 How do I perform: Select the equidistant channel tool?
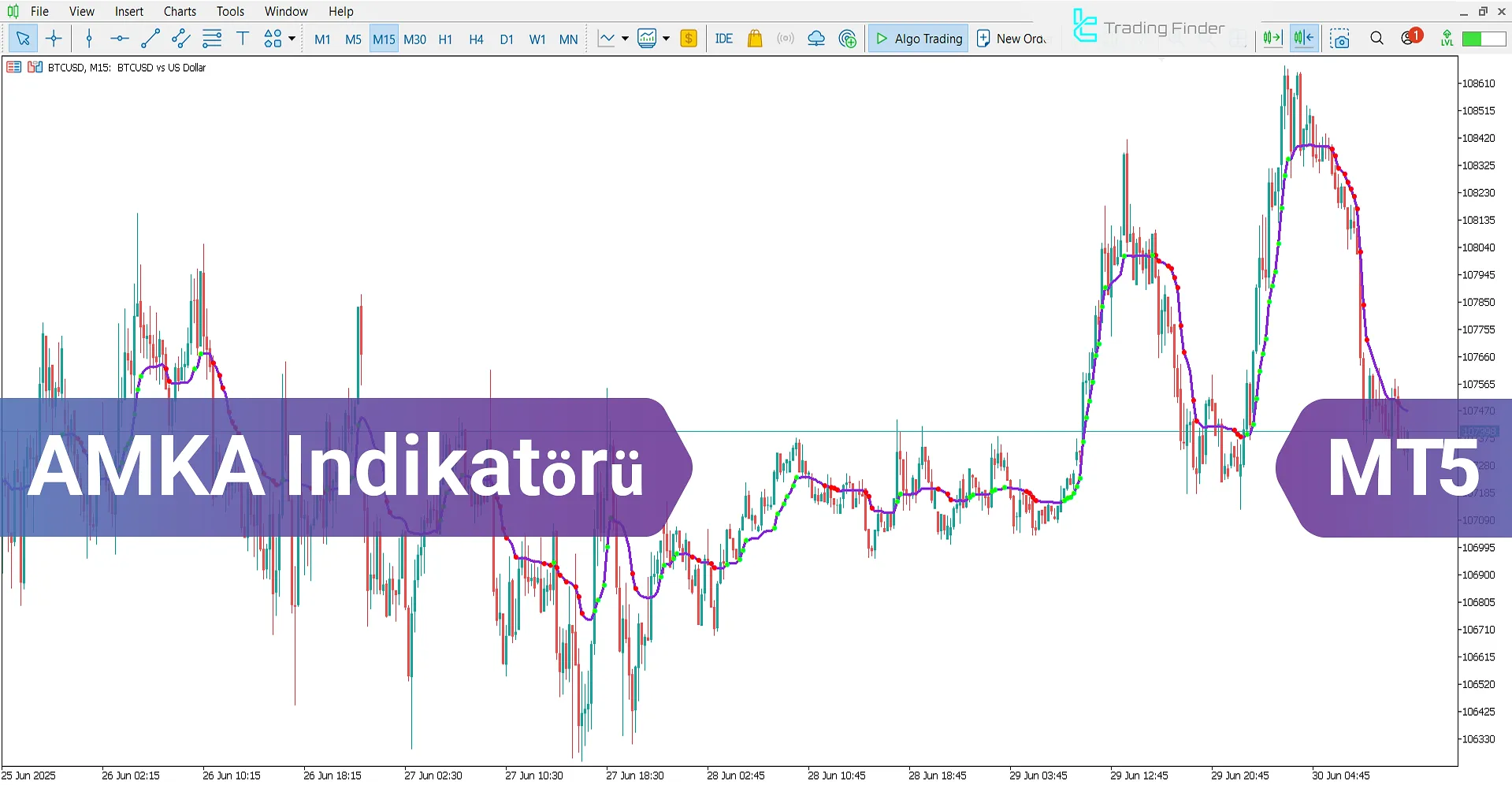180,39
